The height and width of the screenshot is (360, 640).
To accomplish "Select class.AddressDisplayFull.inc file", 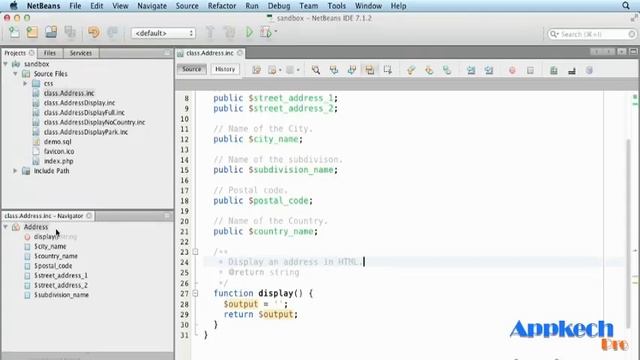I will pyautogui.click(x=84, y=113).
